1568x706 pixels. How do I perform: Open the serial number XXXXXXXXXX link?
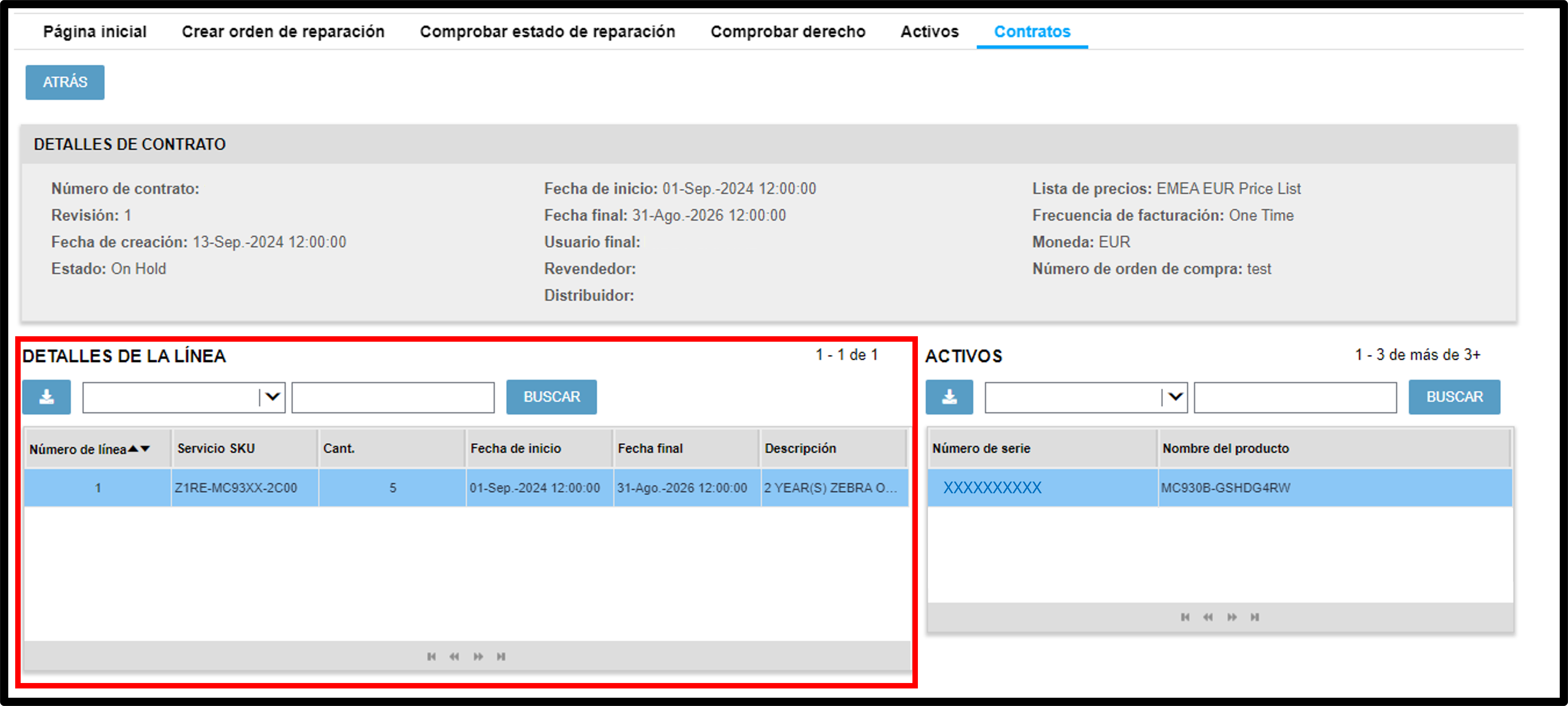[x=992, y=487]
